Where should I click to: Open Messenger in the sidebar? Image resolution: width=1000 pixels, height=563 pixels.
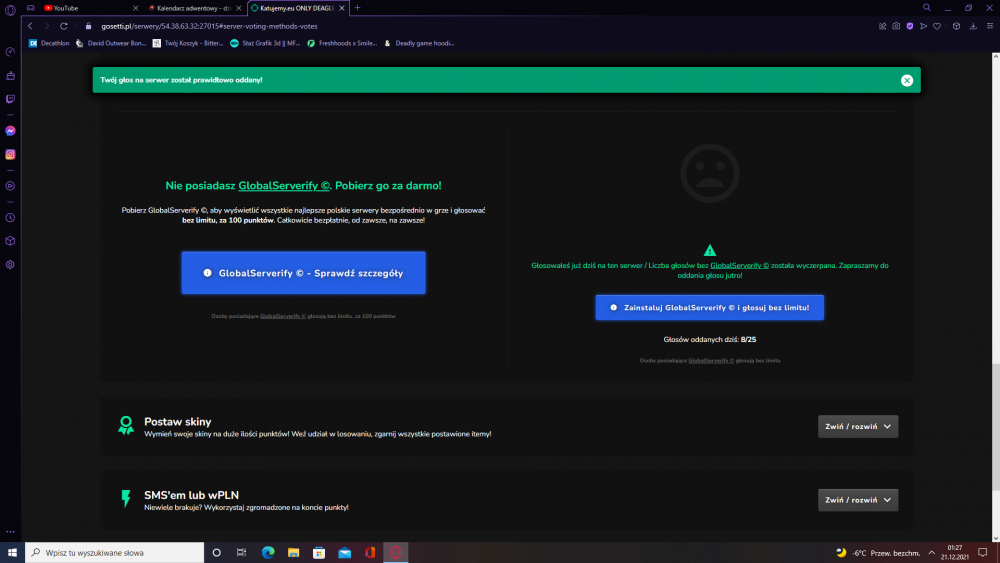pos(10,131)
